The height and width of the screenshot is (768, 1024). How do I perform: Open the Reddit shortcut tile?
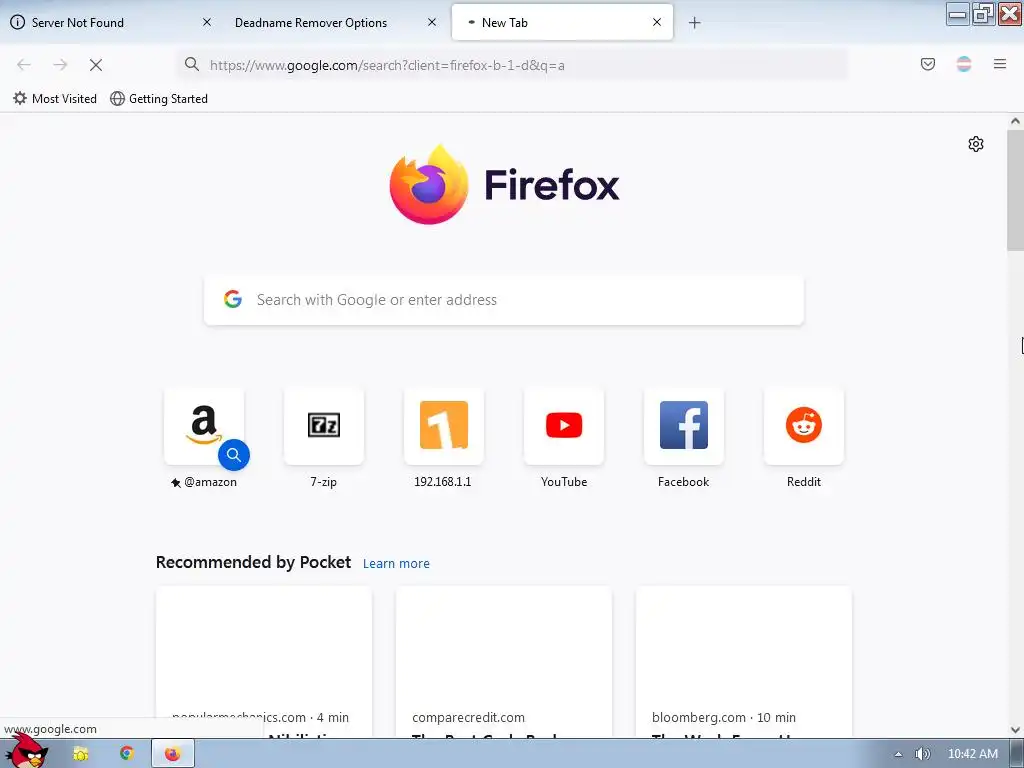[804, 426]
